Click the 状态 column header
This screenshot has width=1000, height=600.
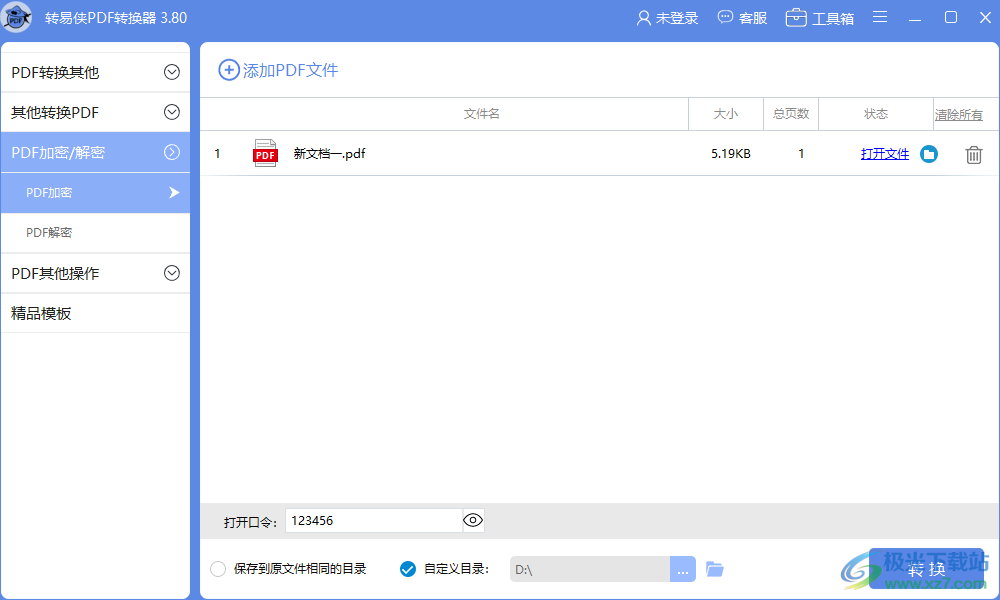pyautogui.click(x=876, y=113)
